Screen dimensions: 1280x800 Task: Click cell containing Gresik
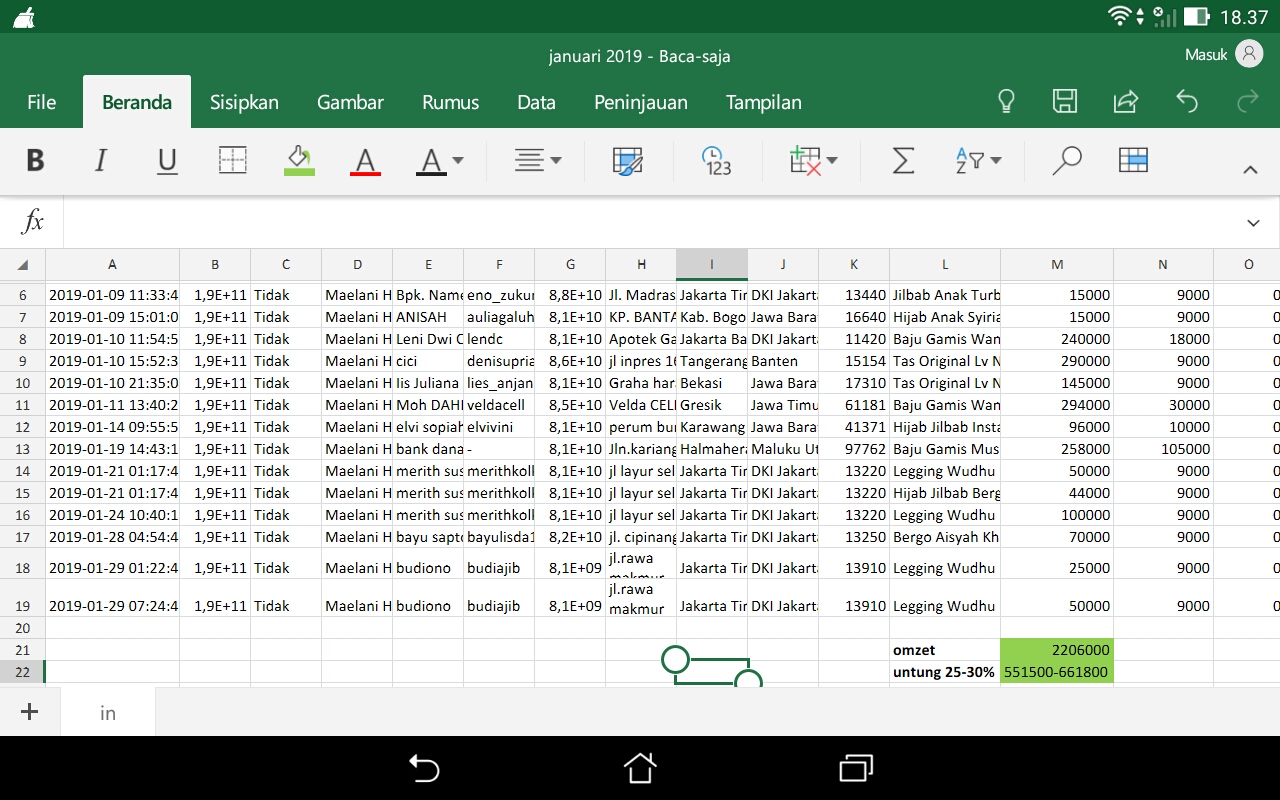(712, 405)
